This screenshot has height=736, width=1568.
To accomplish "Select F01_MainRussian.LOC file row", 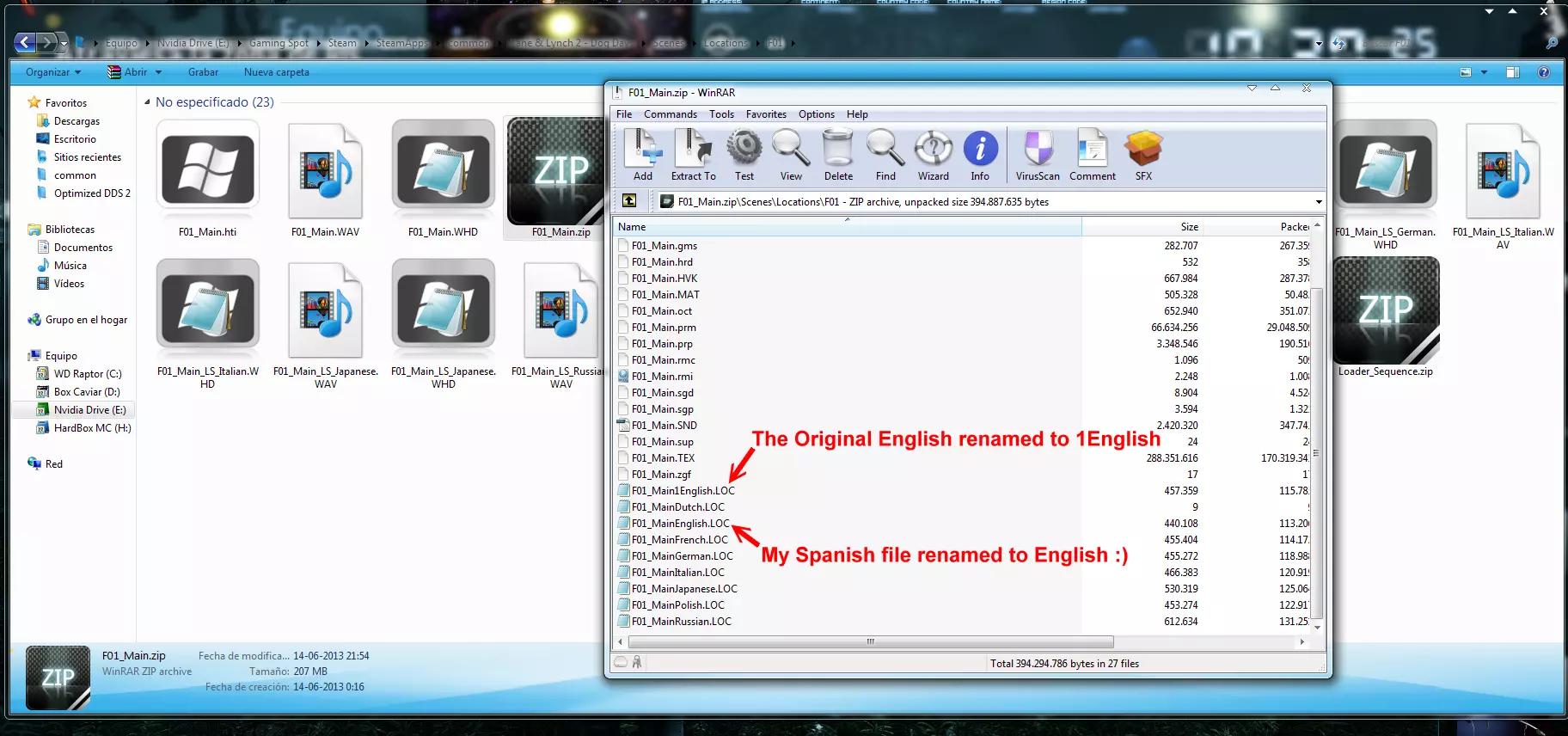I will [x=682, y=622].
